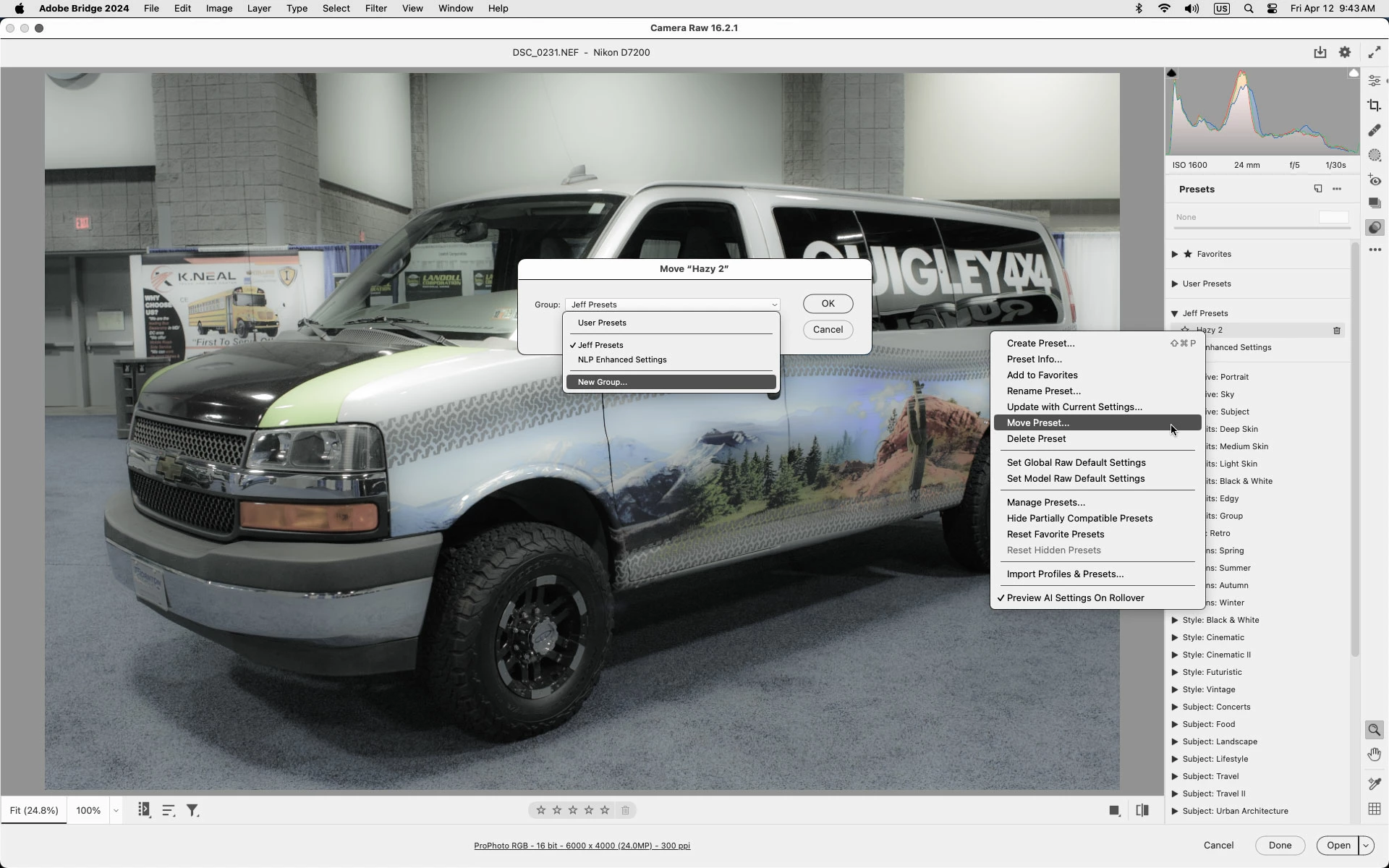Select the Healing tool icon

1375,130
